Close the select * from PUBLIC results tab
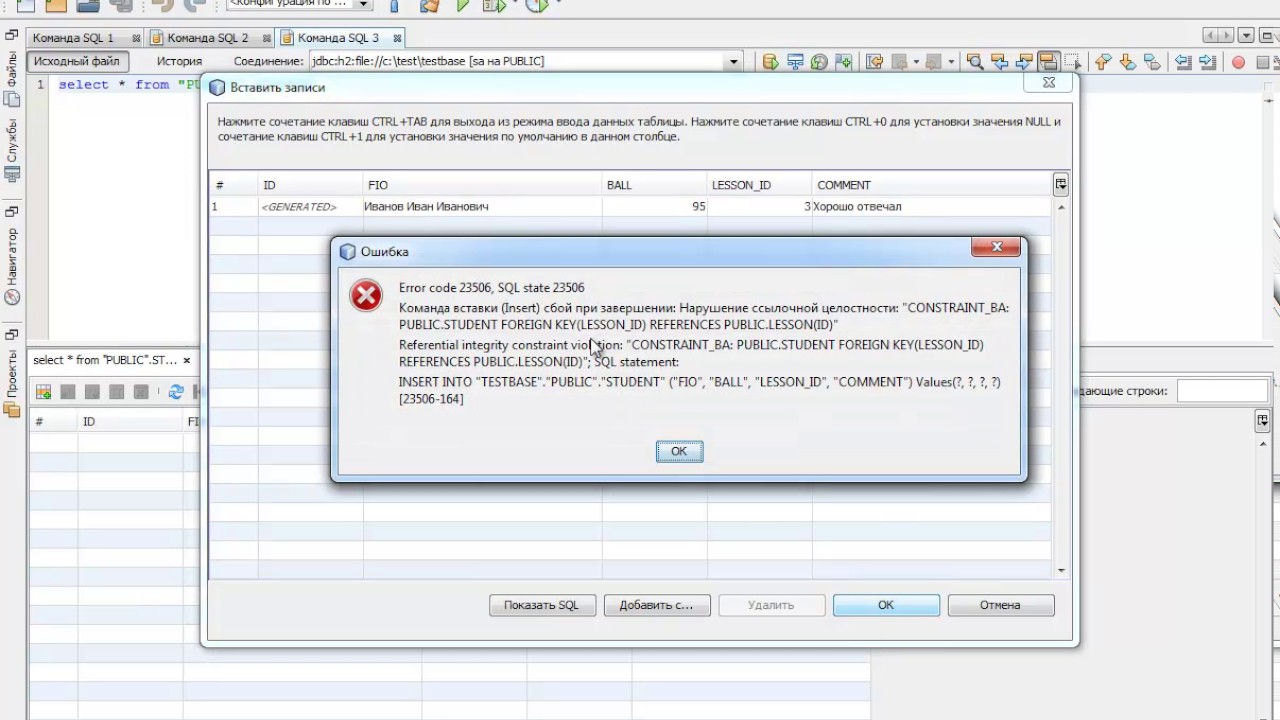Image resolution: width=1280 pixels, height=720 pixels. [x=187, y=360]
